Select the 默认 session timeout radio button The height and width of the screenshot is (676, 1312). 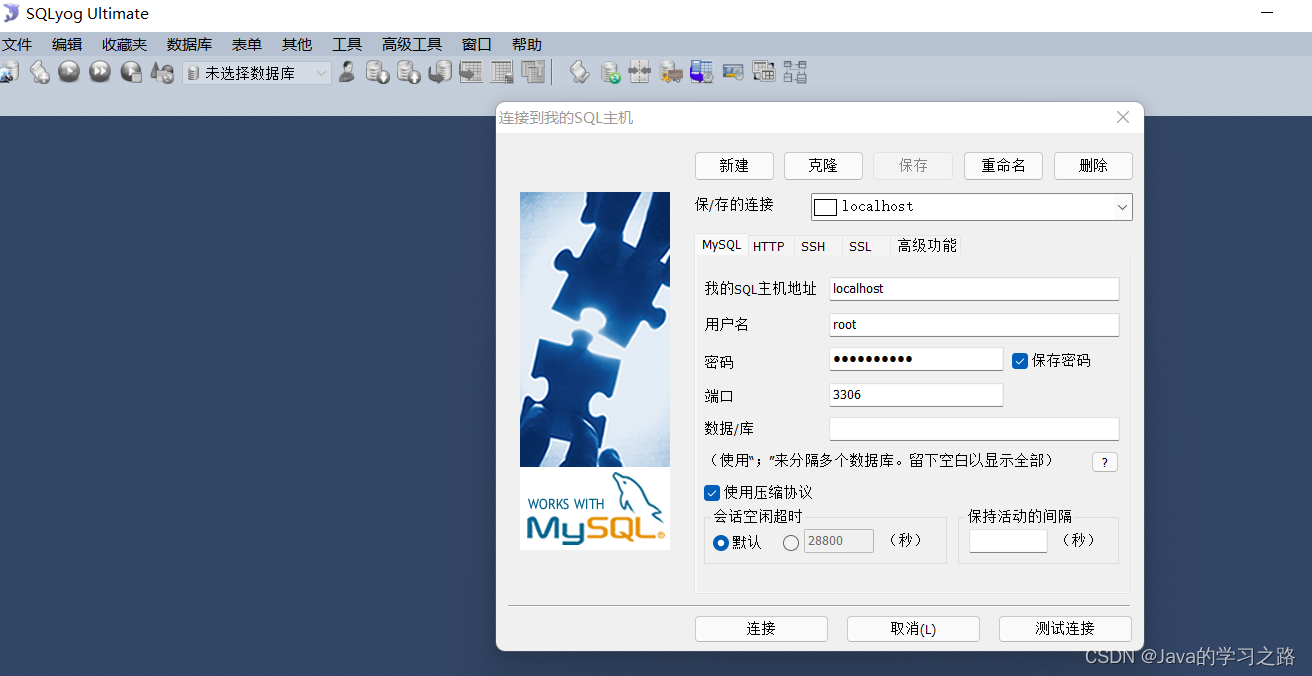721,543
